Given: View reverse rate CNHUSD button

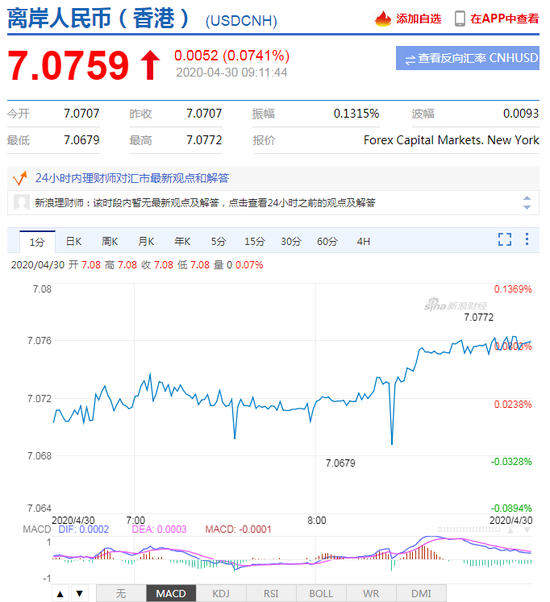Looking at the screenshot, I should (467, 58).
